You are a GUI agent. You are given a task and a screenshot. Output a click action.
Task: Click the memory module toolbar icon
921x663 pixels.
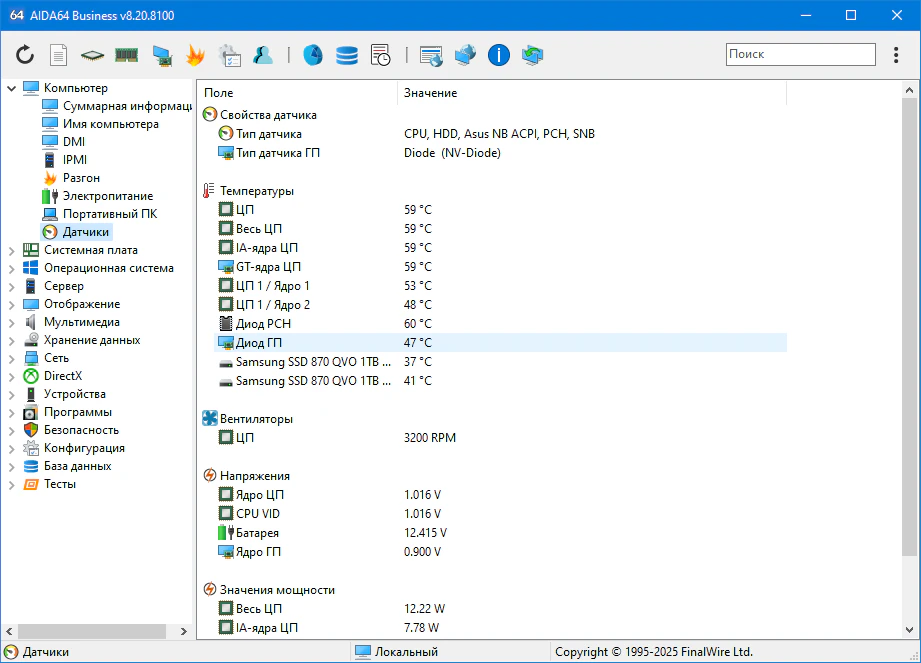click(126, 55)
